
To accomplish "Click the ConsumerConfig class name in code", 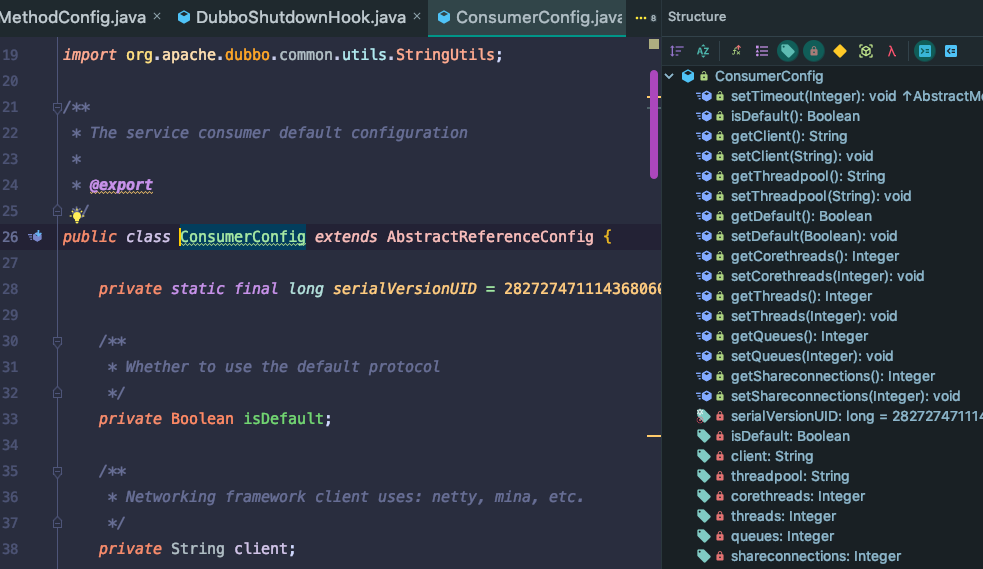I will [x=243, y=237].
